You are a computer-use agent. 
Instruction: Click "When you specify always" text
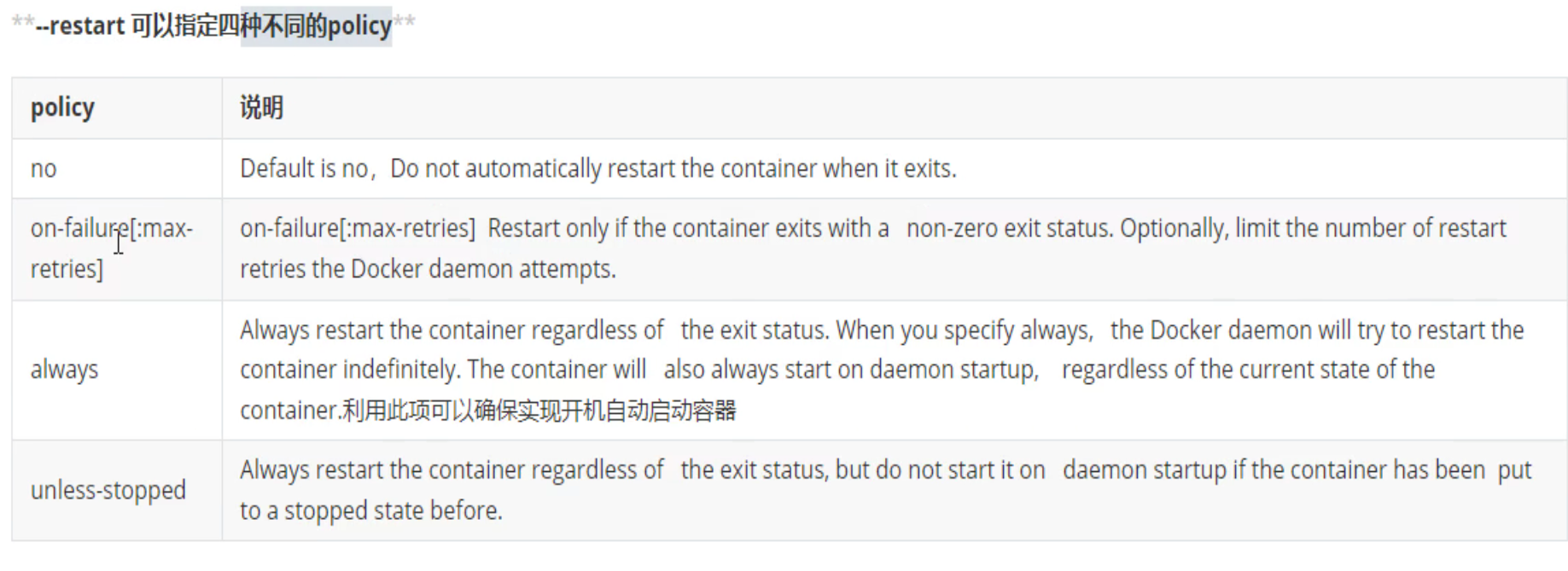coord(965,330)
